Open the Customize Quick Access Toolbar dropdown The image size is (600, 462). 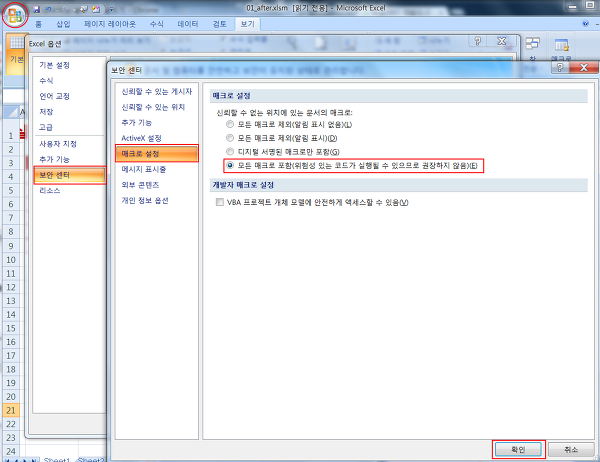click(x=111, y=9)
